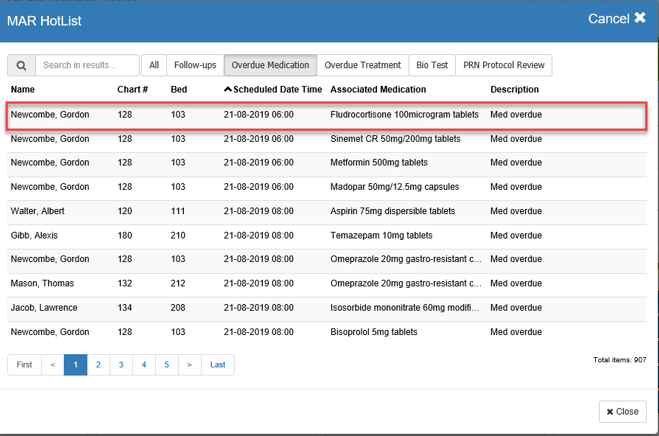
Task: Switch to the Follow-ups tab
Action: coord(195,66)
